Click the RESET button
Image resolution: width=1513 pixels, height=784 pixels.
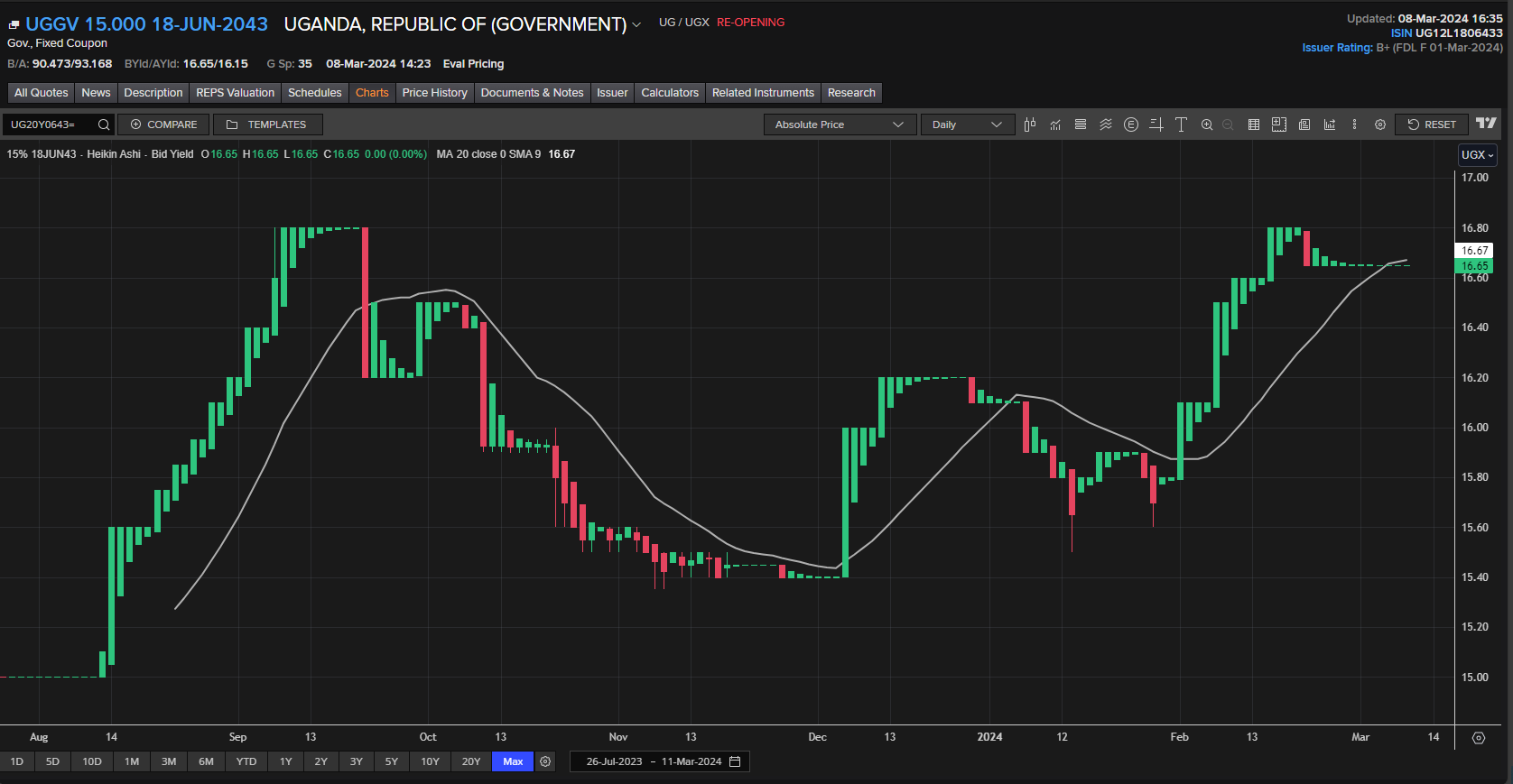tap(1432, 125)
